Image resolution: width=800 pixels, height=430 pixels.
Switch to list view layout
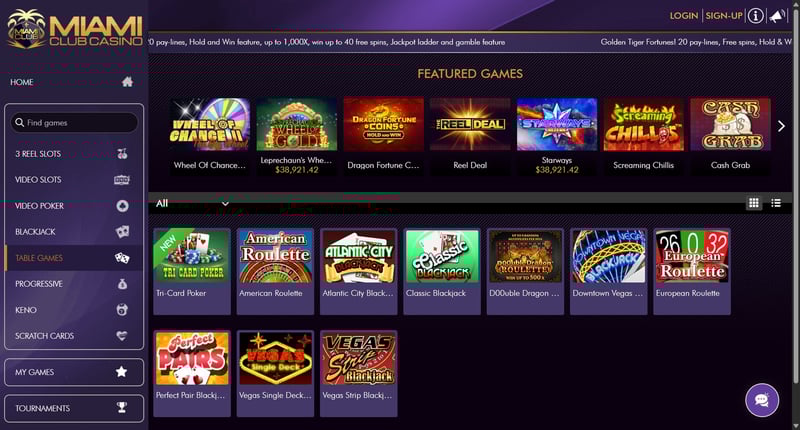click(776, 203)
